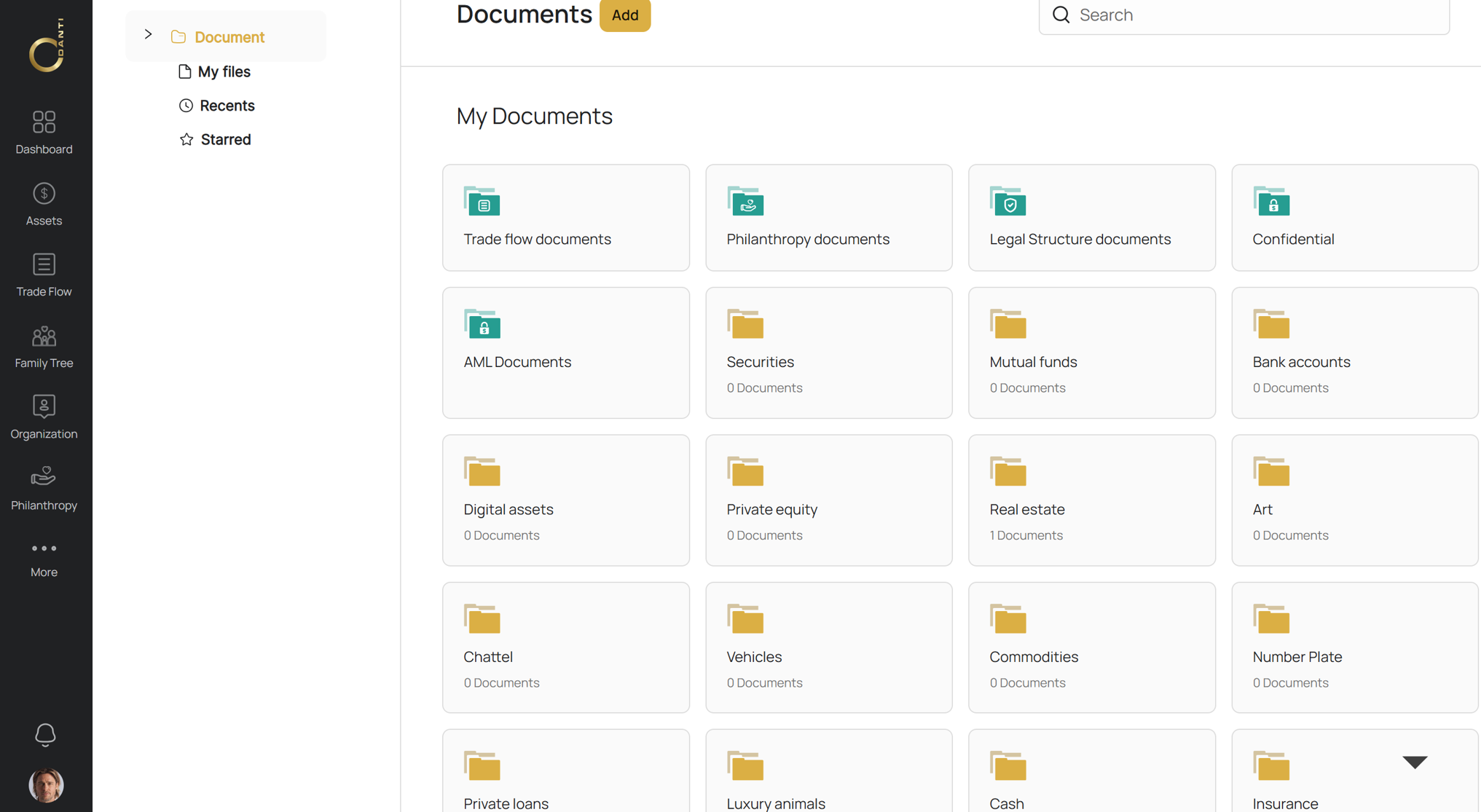Screen dimensions: 1481x812
Task: Click the Danti logo
Action: coord(46,47)
